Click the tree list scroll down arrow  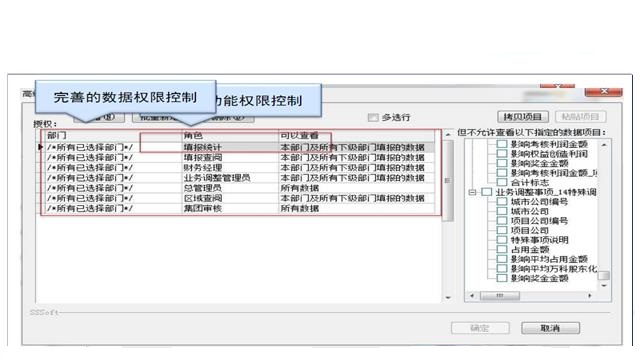(x=604, y=286)
